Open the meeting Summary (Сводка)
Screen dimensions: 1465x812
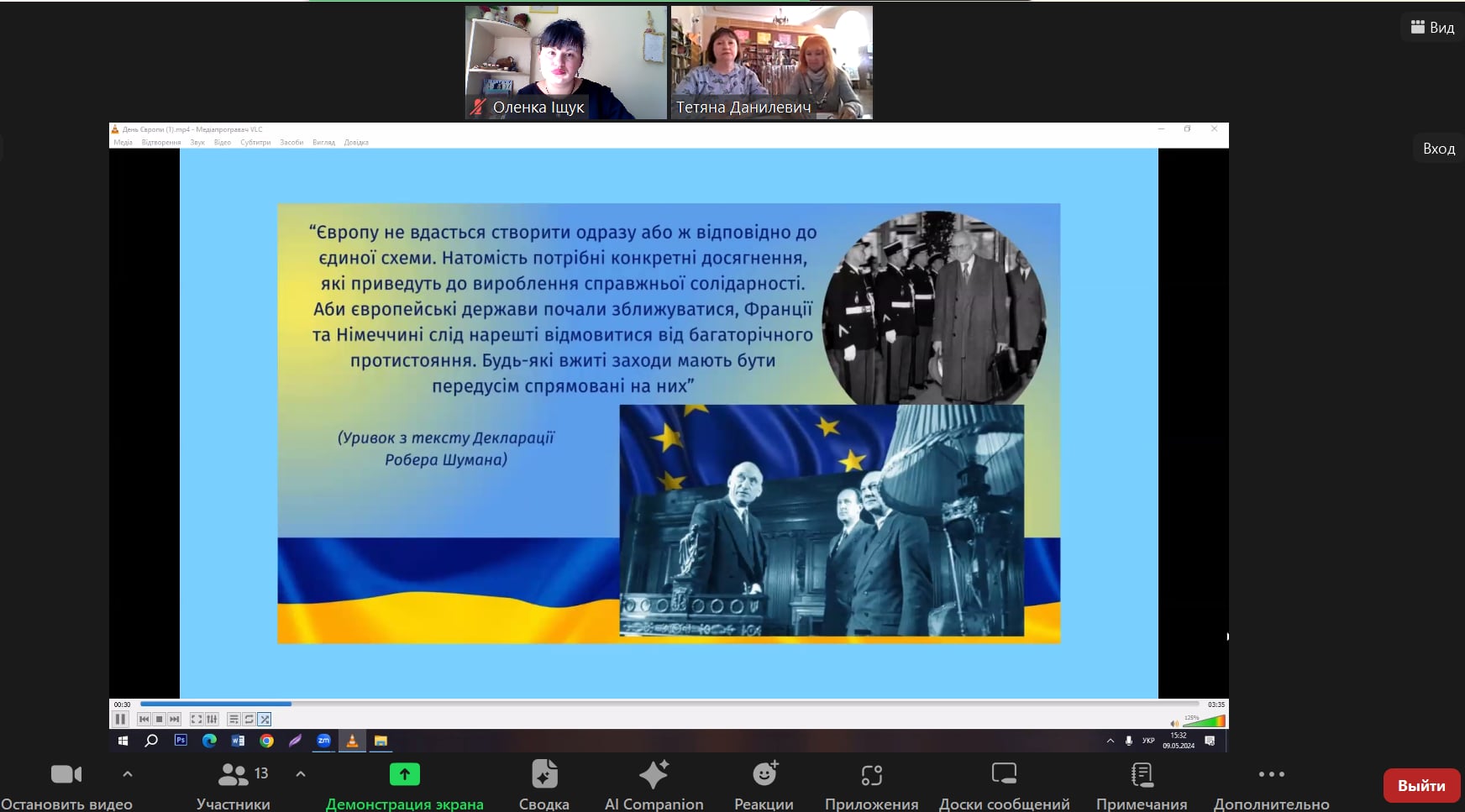[x=543, y=784]
